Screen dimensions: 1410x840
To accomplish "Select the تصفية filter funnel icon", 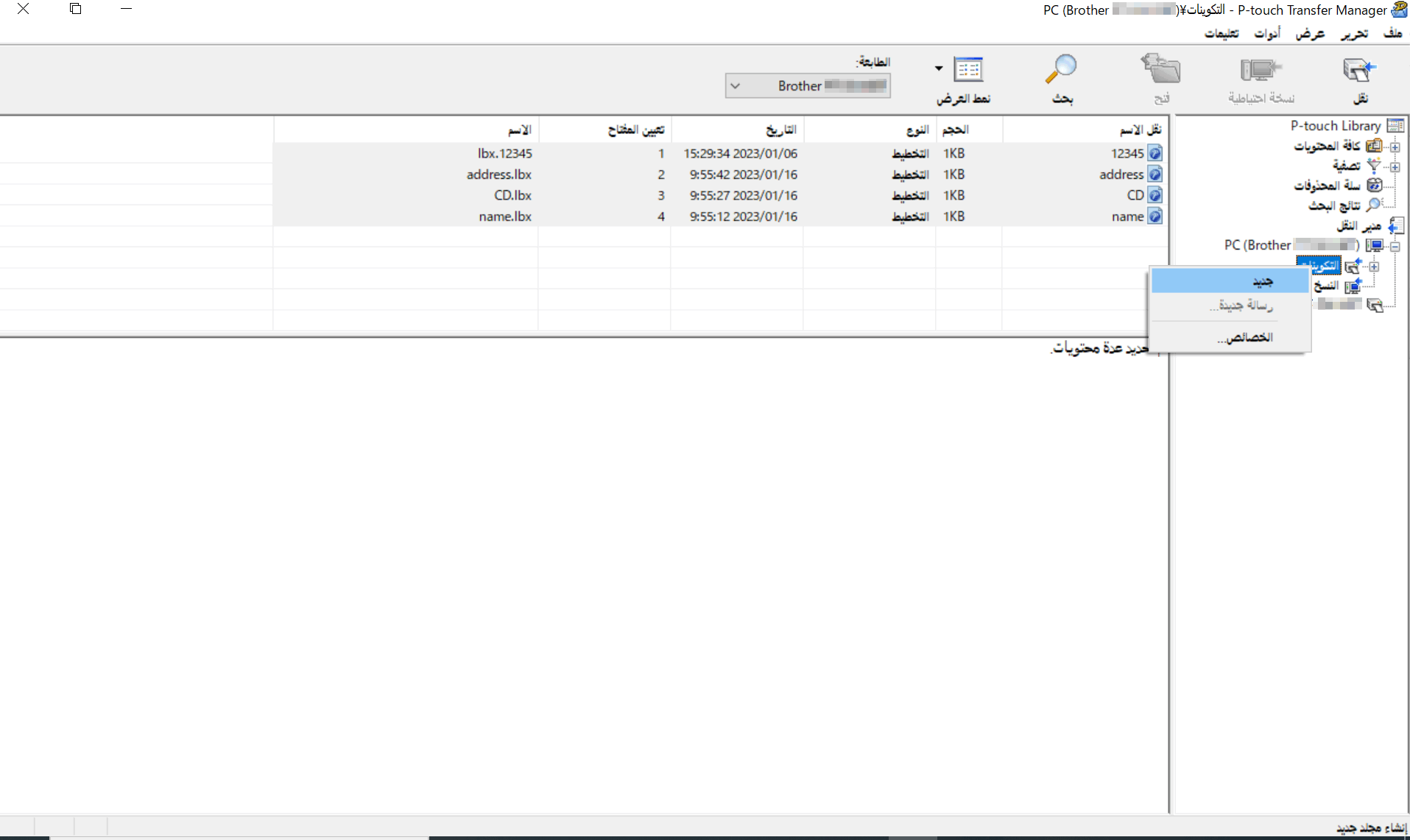I will (1374, 165).
